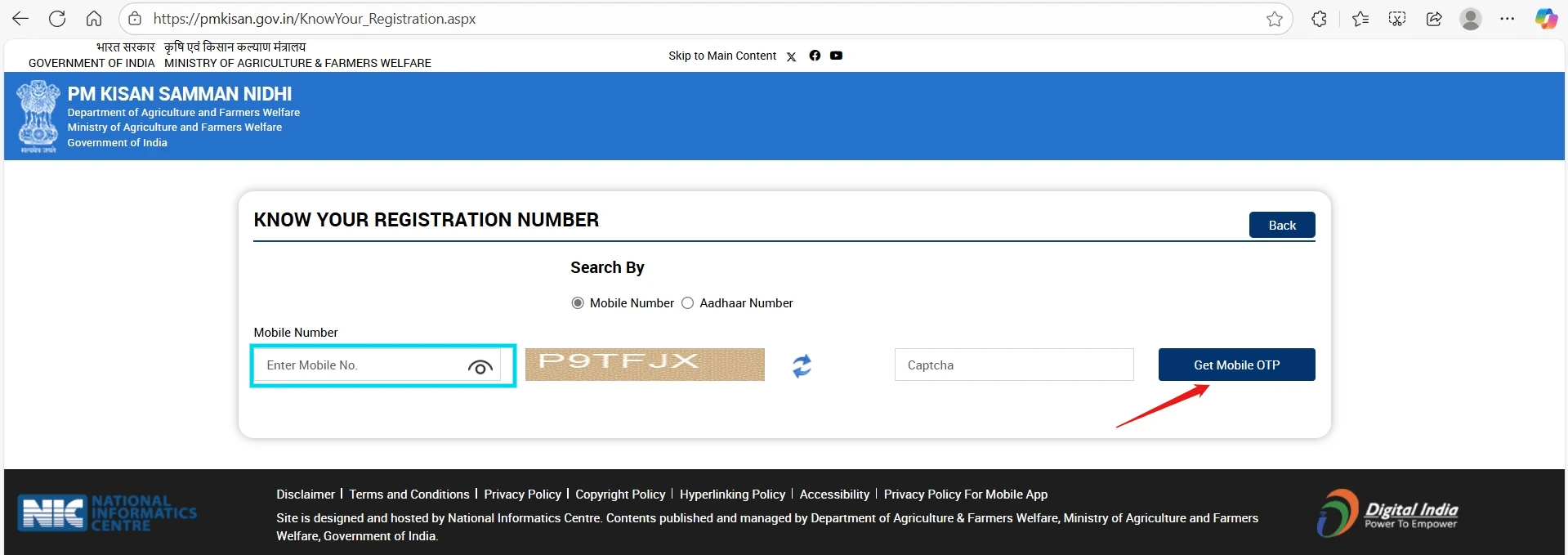Click the browser refresh icon
The width and height of the screenshot is (1568, 555).
tap(57, 19)
